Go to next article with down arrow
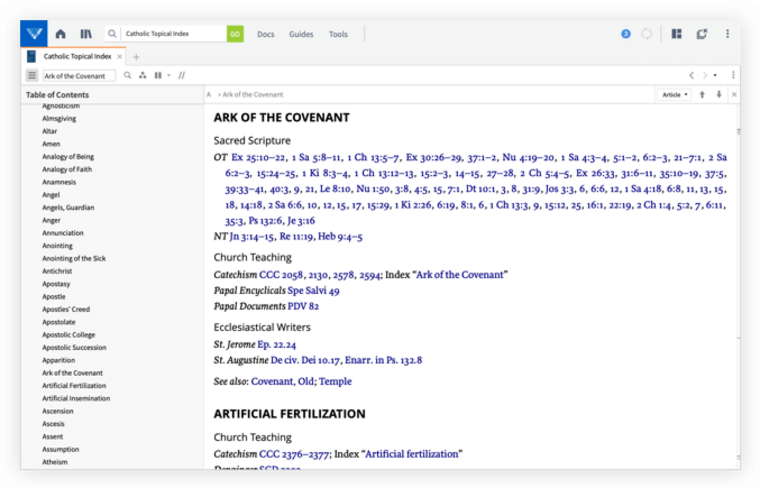The image size is (760, 488). point(719,94)
